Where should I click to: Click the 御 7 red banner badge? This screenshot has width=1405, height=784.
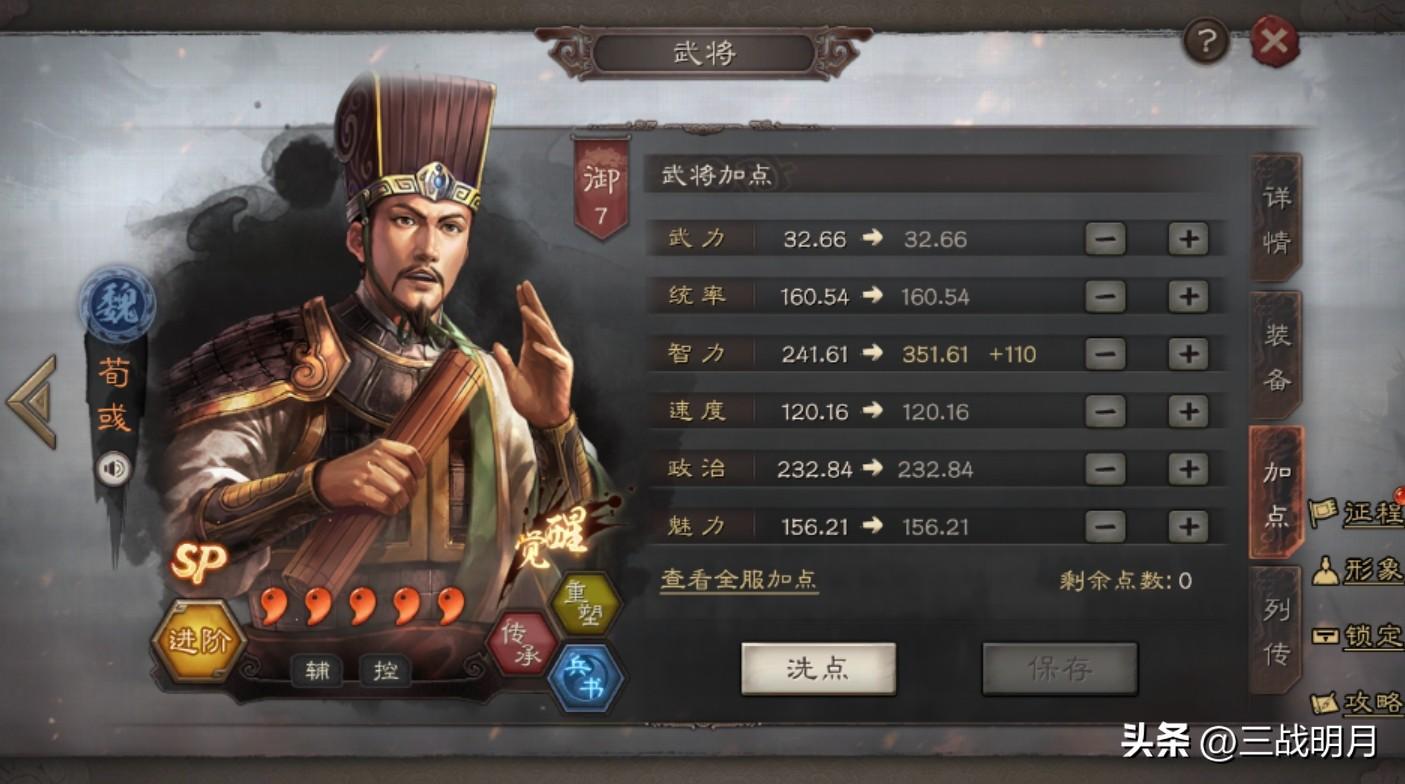point(601,189)
